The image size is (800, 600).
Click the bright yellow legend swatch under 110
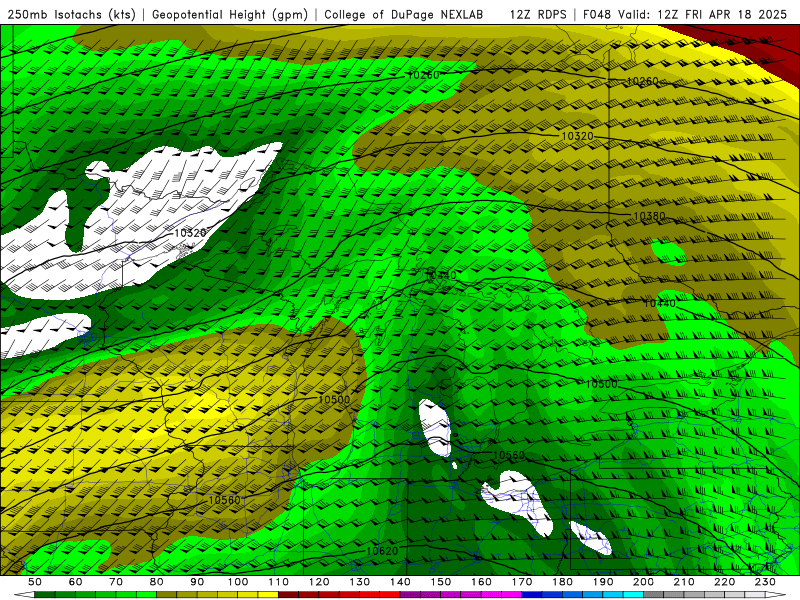(x=268, y=595)
